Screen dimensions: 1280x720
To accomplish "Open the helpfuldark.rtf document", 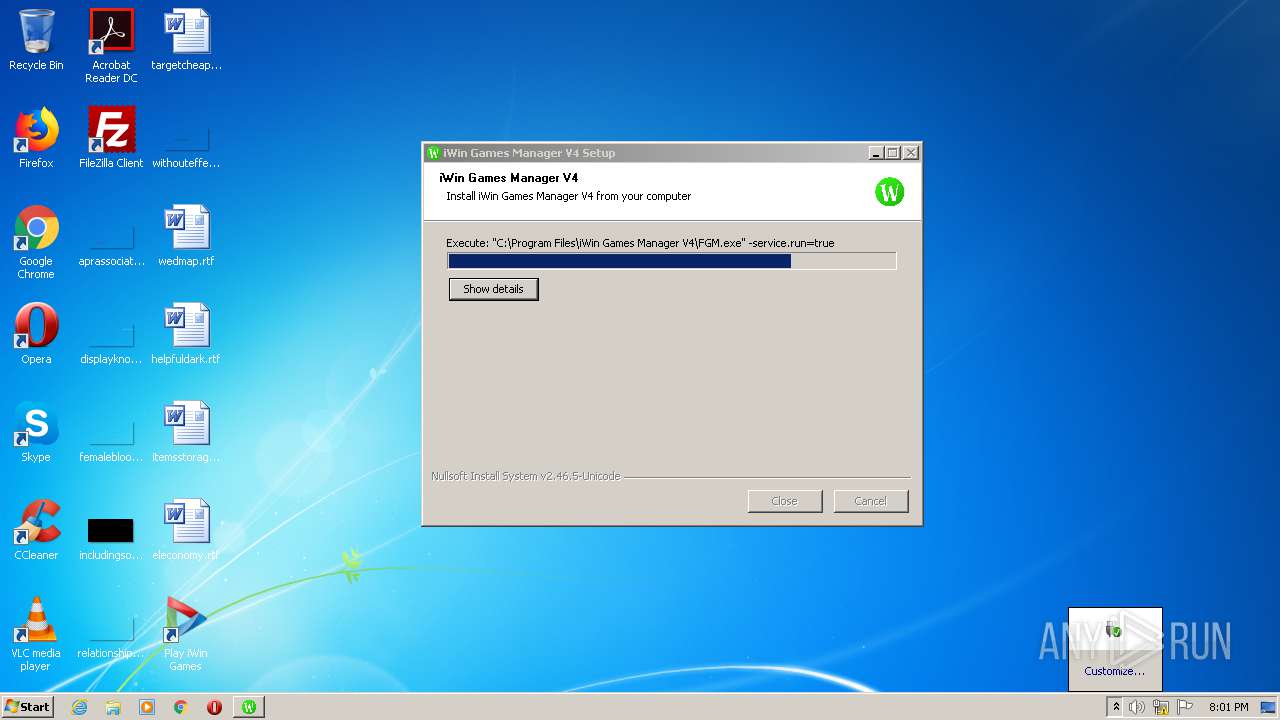I will [186, 334].
